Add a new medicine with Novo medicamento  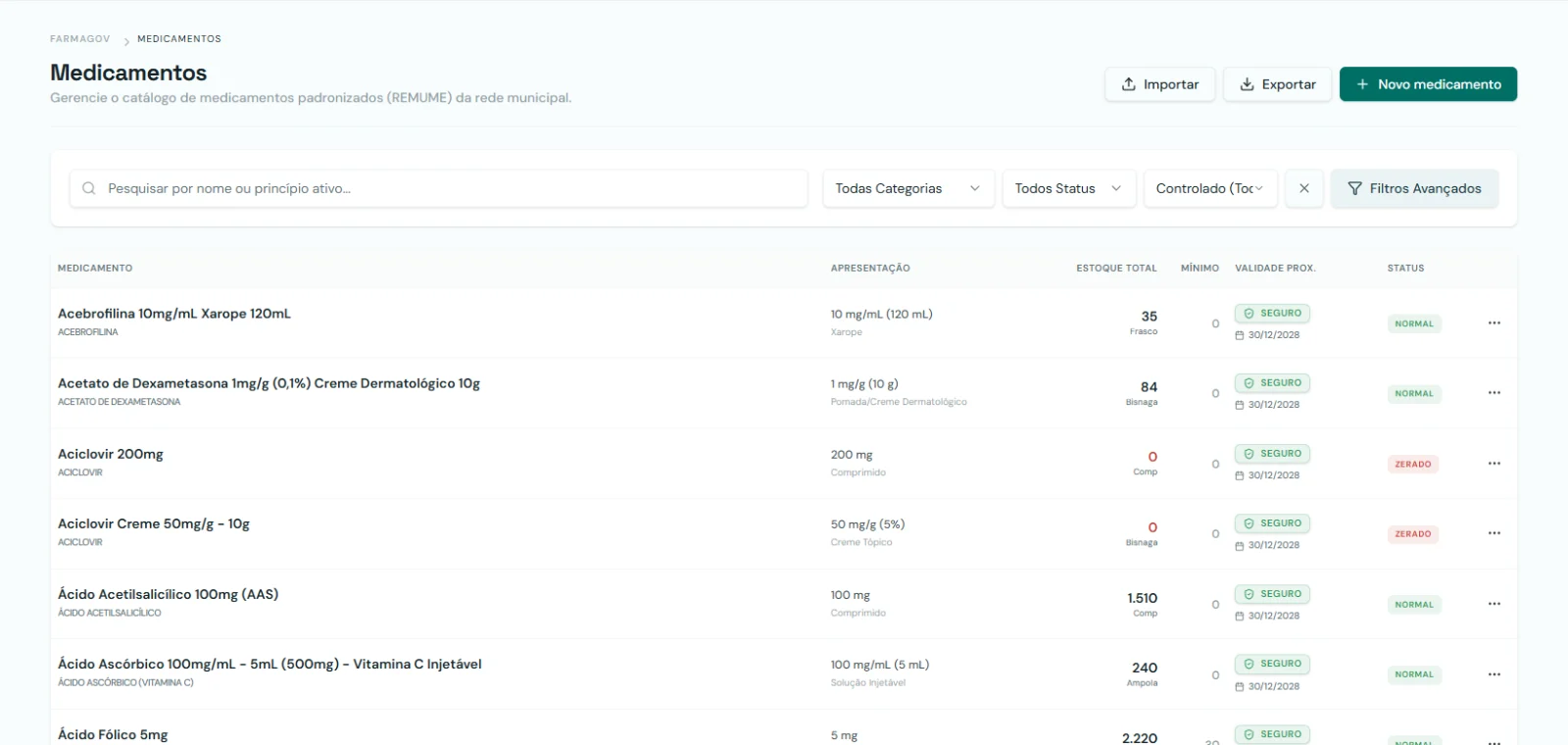pos(1428,84)
